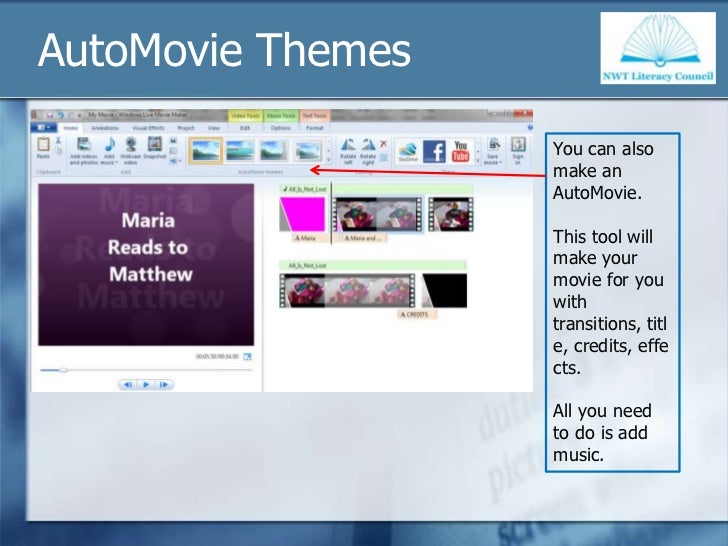The width and height of the screenshot is (728, 546).
Task: Select the last video clip in top row
Action: pyautogui.click(x=451, y=214)
